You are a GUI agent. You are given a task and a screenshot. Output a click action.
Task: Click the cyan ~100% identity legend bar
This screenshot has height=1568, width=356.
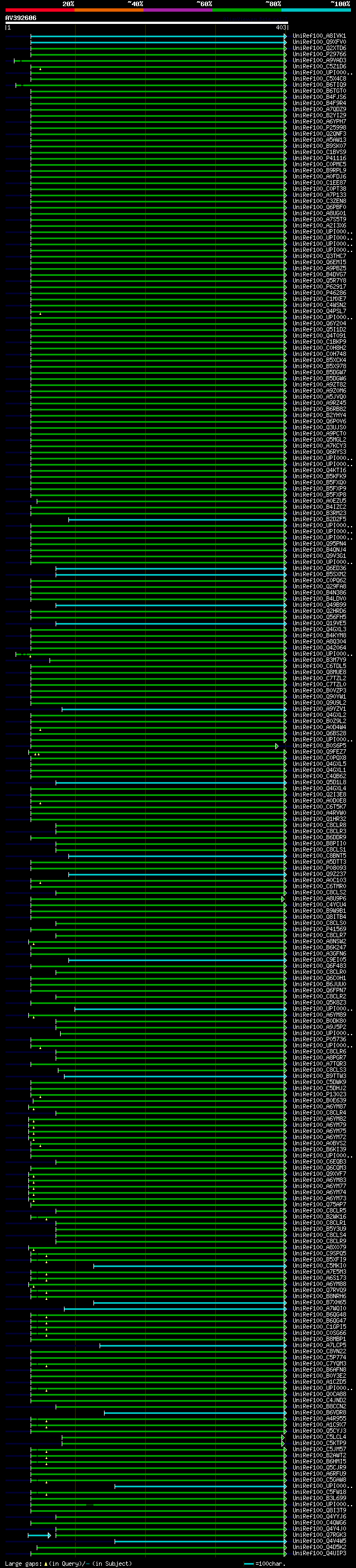click(316, 10)
